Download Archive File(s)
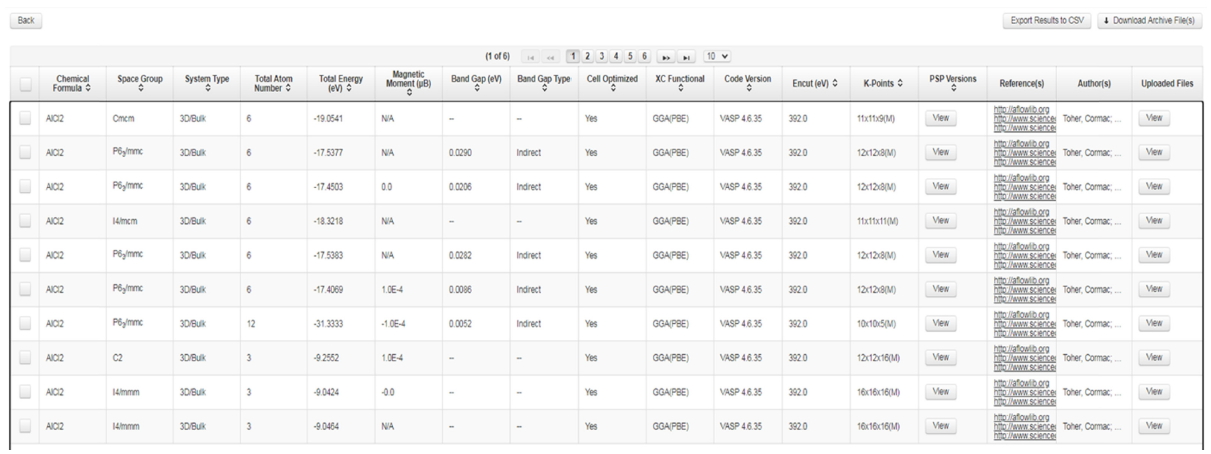Screen dimensions: 1211x454 coord(1149,20)
